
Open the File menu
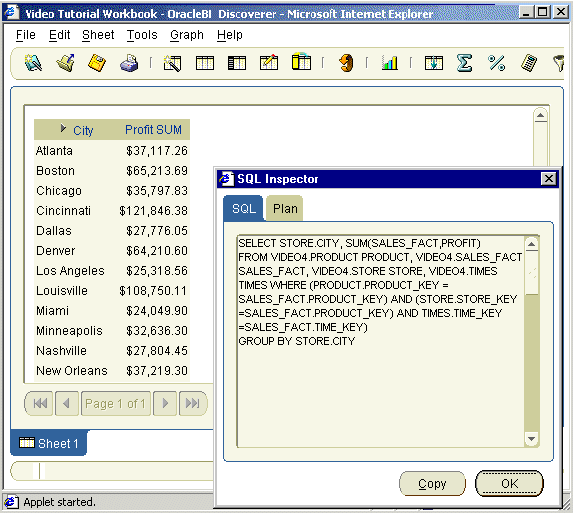click(26, 35)
